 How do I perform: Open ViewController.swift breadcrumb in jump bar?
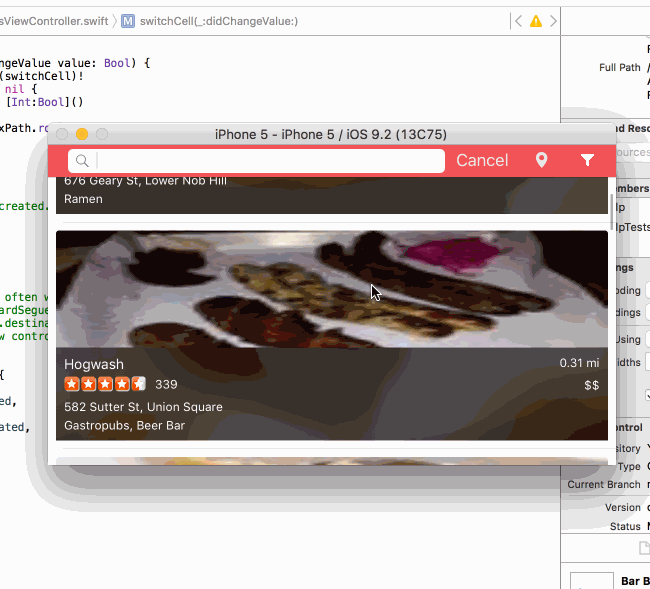[54, 21]
